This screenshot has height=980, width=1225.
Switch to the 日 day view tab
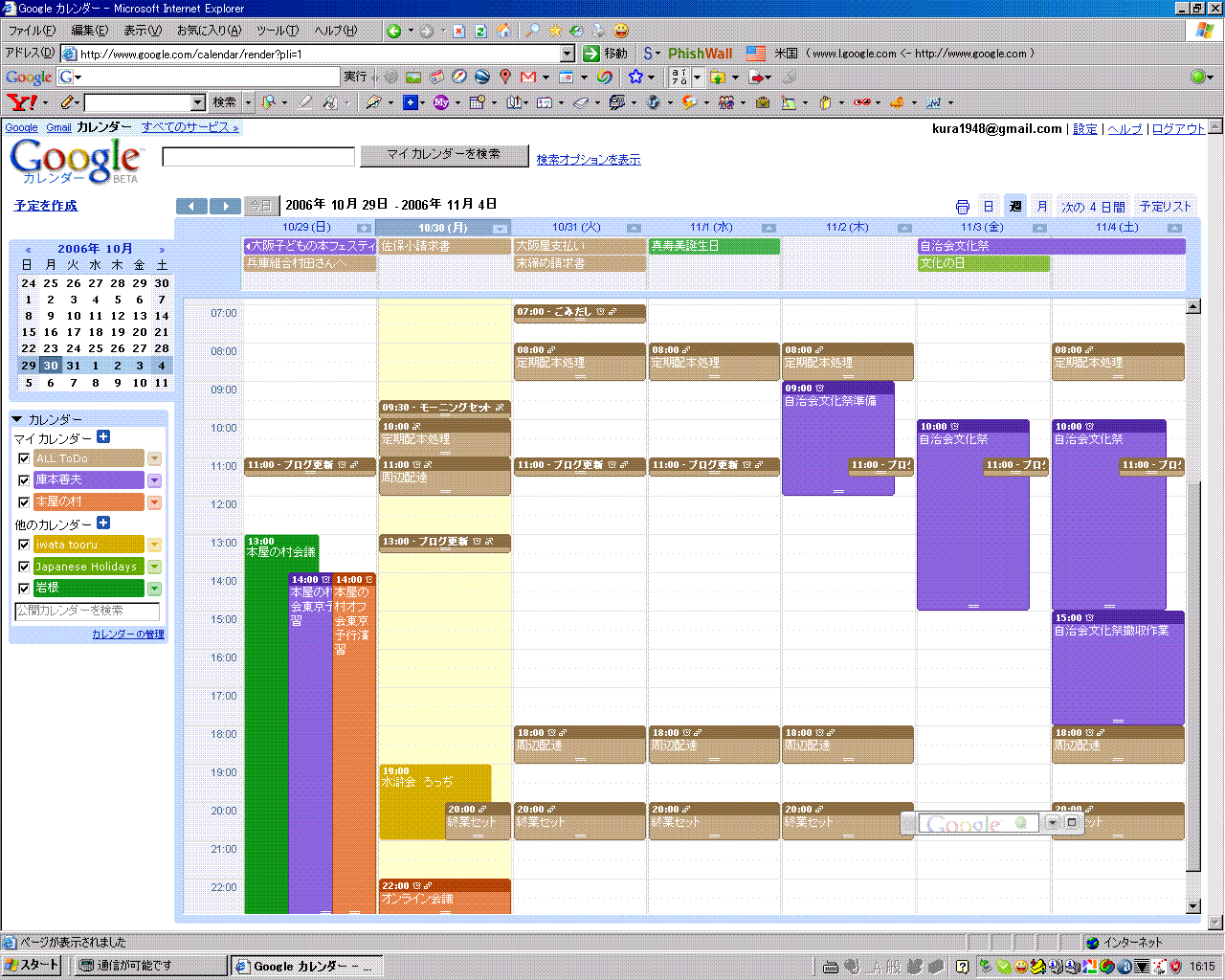989,206
